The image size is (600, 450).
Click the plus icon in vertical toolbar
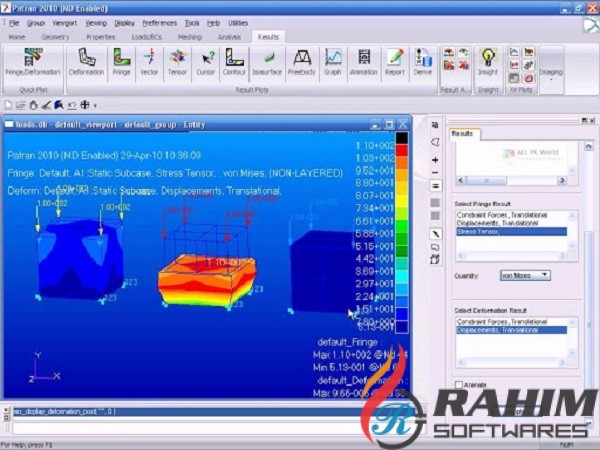(x=435, y=160)
